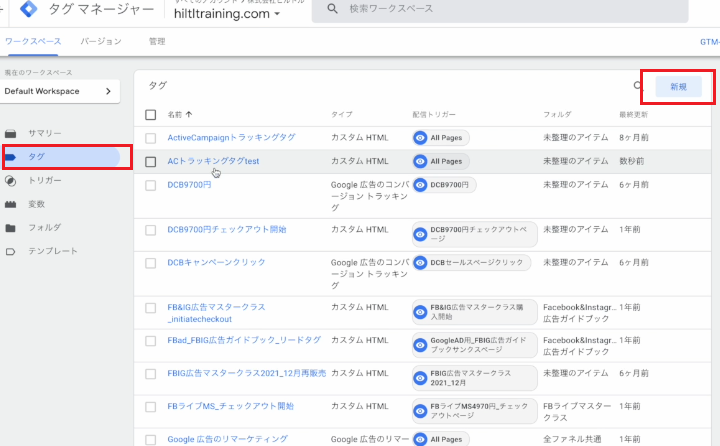Click the FBIG広告マスタークラス2021_12月 trigger chip
Screen dimensions: 720x446
474,378
